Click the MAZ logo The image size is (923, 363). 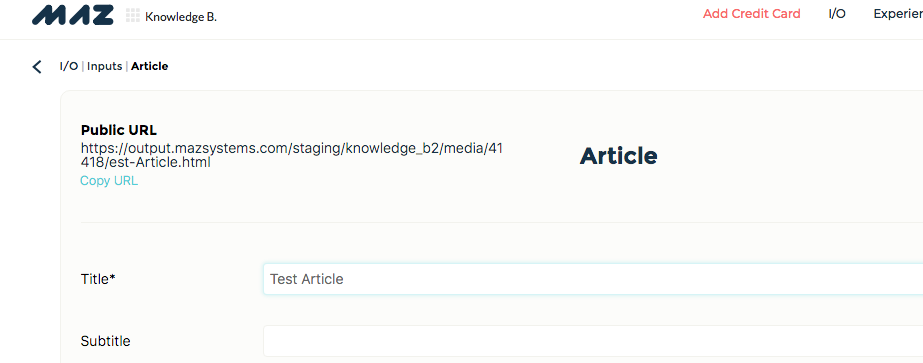(x=73, y=16)
